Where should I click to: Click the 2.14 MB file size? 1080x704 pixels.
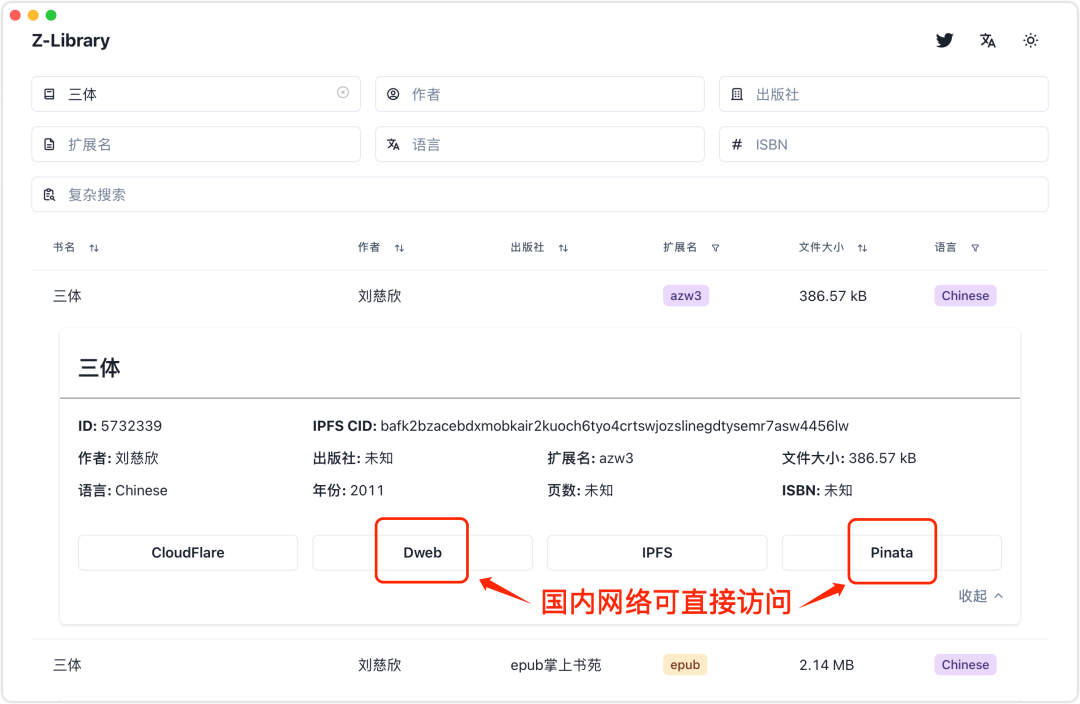point(827,665)
